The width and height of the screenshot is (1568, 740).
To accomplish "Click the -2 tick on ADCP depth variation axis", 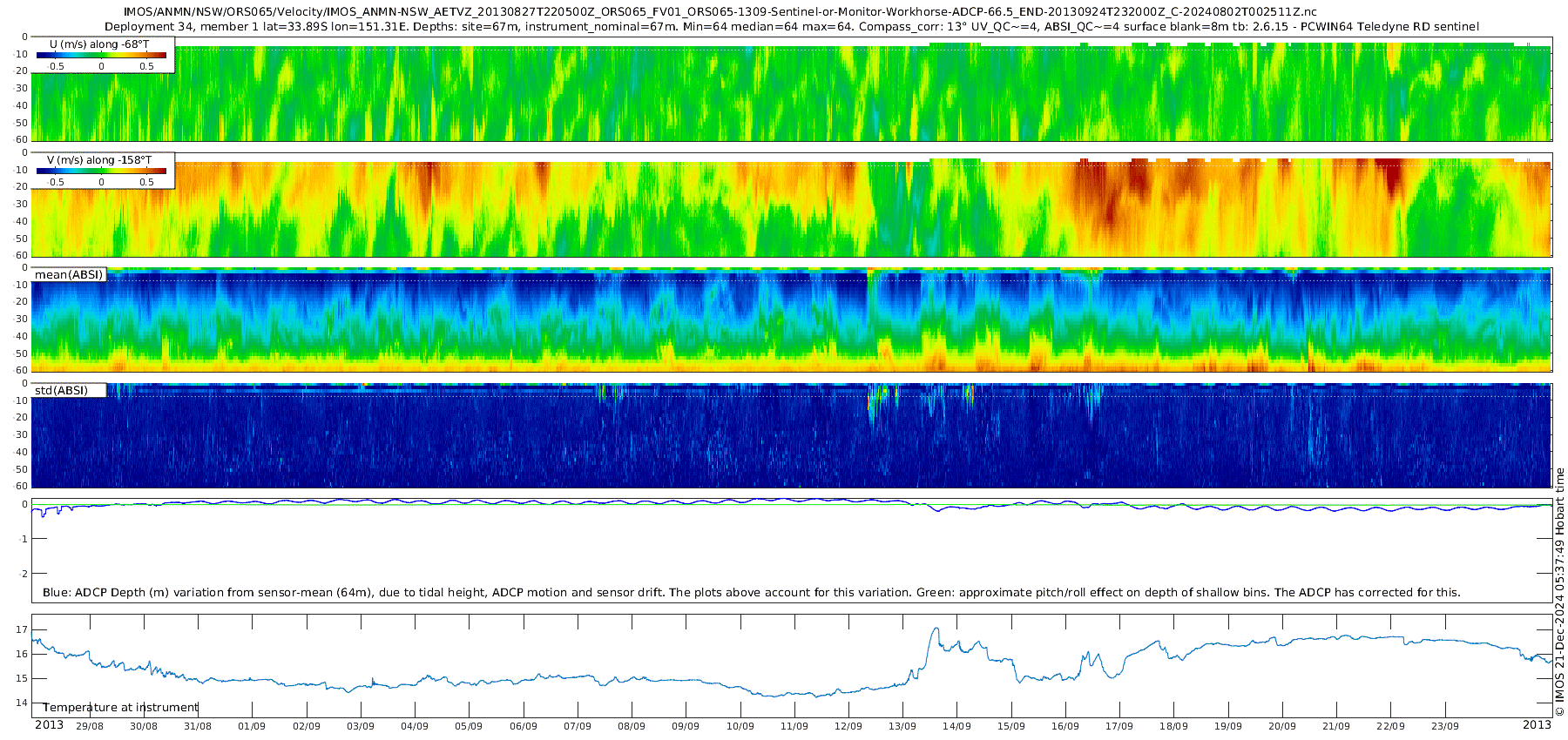I will click(24, 575).
